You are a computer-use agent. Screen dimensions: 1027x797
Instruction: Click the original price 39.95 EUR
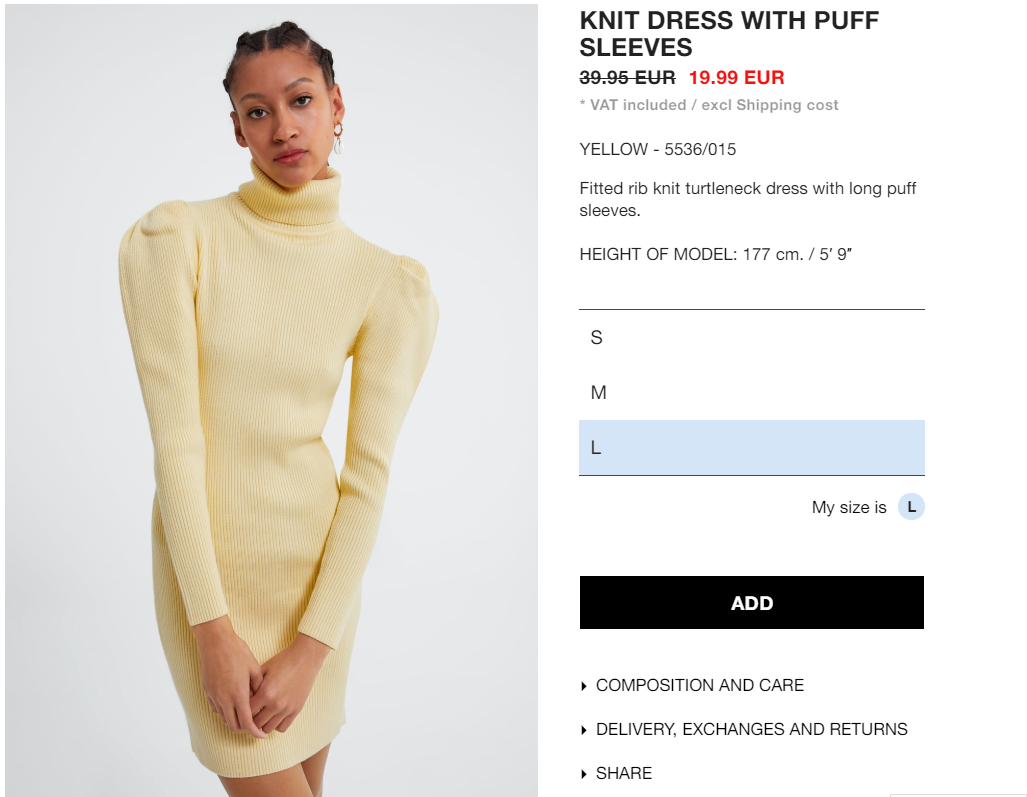(x=627, y=77)
